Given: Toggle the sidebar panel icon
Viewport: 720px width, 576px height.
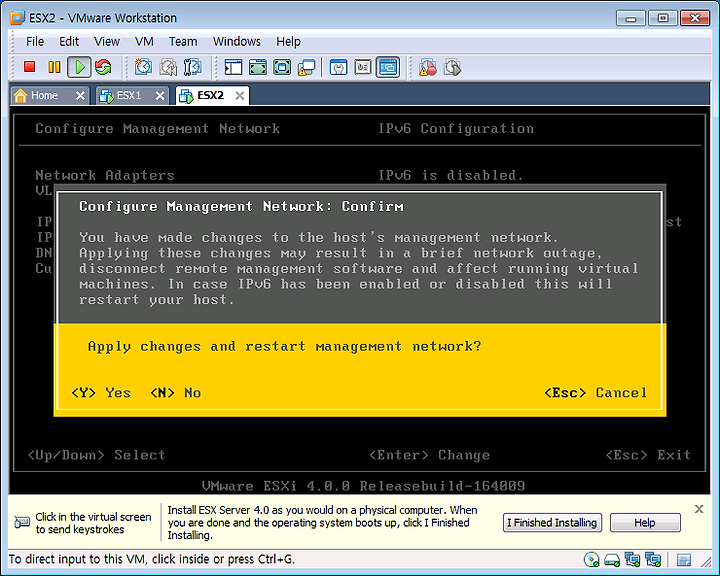Looking at the screenshot, I should coord(233,68).
